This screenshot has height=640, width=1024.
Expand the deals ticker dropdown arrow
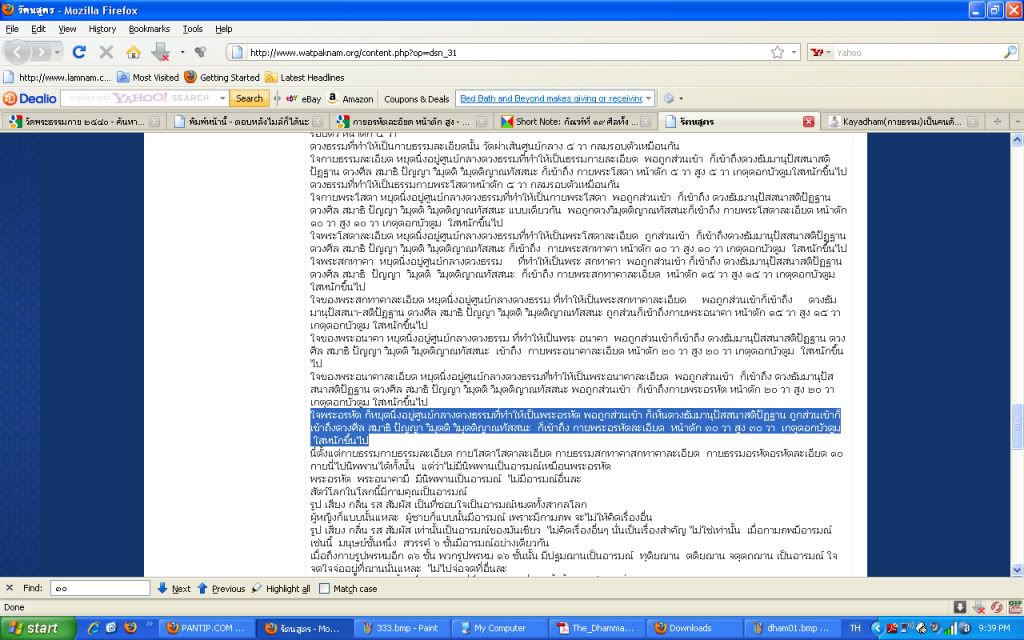click(648, 99)
